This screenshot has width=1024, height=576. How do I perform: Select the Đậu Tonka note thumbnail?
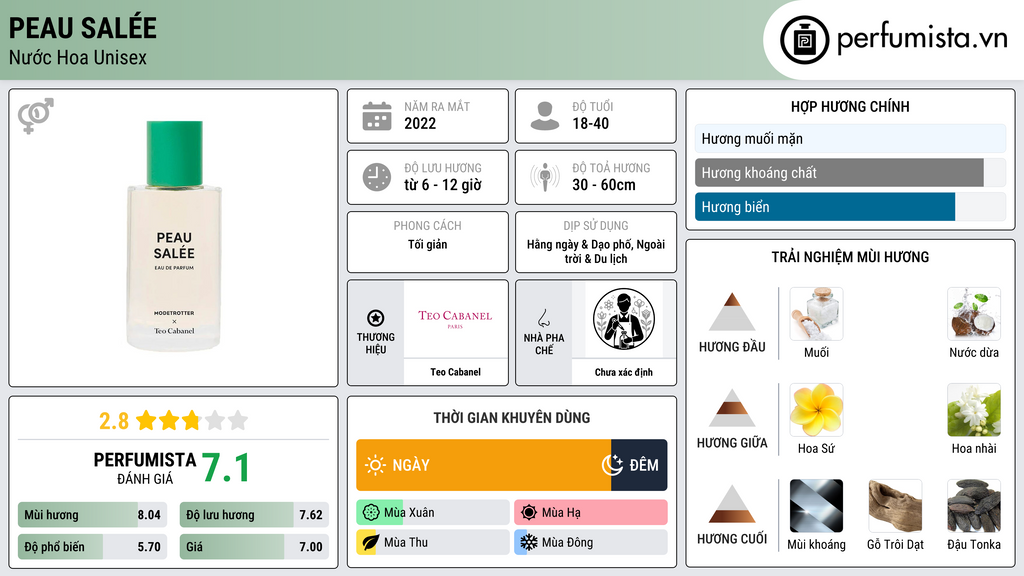[x=974, y=506]
